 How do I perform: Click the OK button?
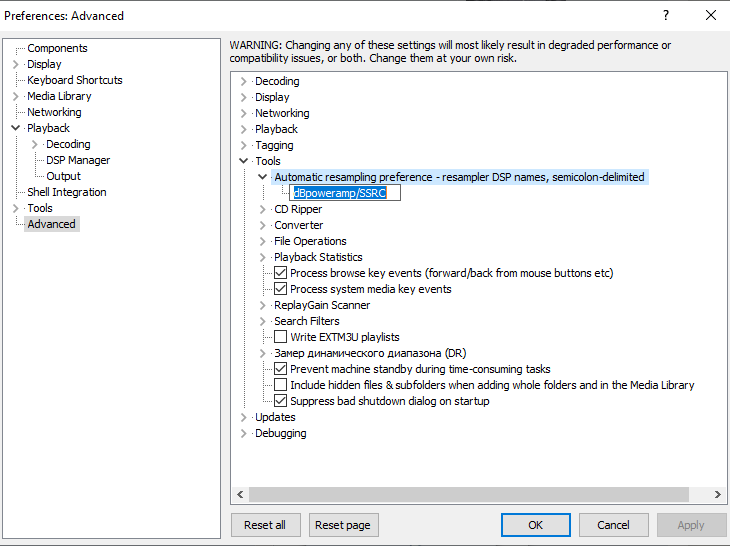536,525
